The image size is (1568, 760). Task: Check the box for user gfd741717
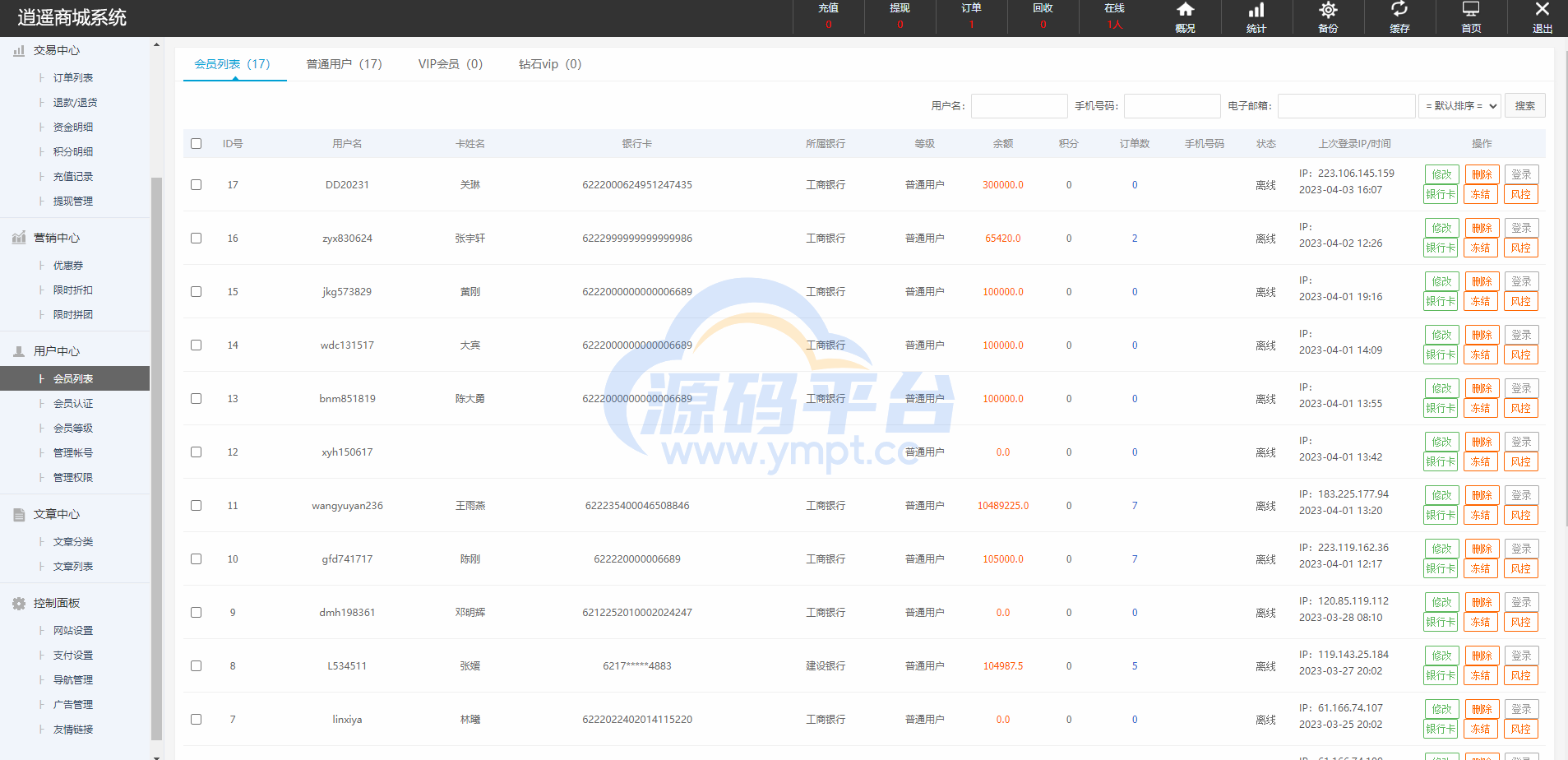[x=196, y=558]
